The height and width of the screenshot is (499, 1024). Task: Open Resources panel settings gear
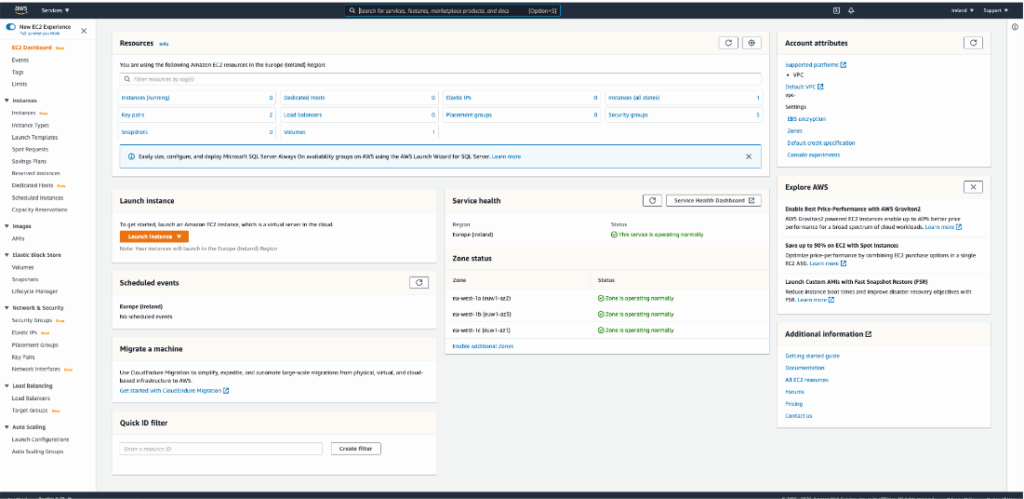753,43
